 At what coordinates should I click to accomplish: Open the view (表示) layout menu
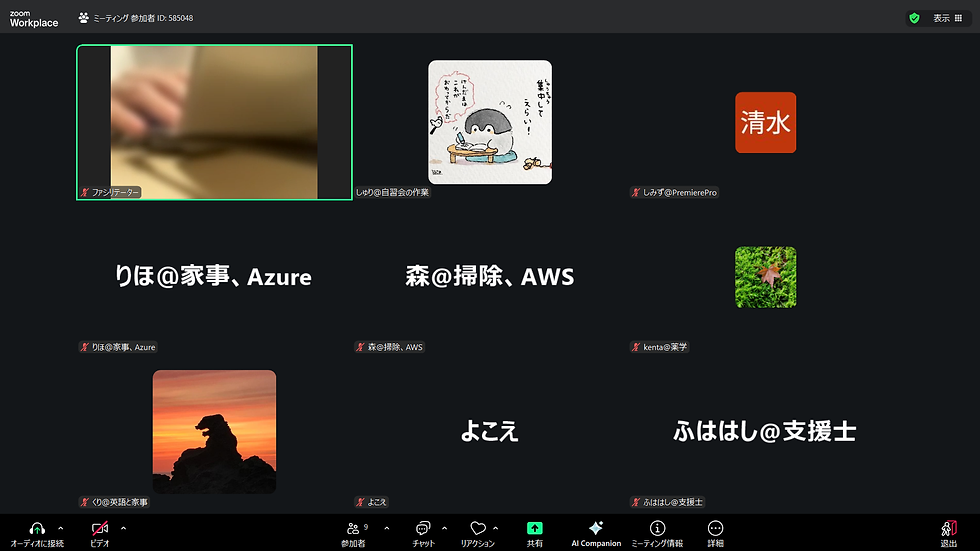pyautogui.click(x=948, y=18)
